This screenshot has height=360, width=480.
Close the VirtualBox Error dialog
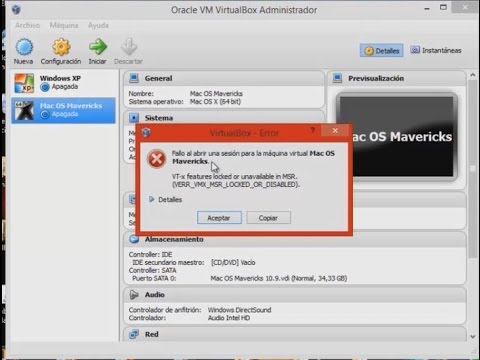click(x=335, y=130)
